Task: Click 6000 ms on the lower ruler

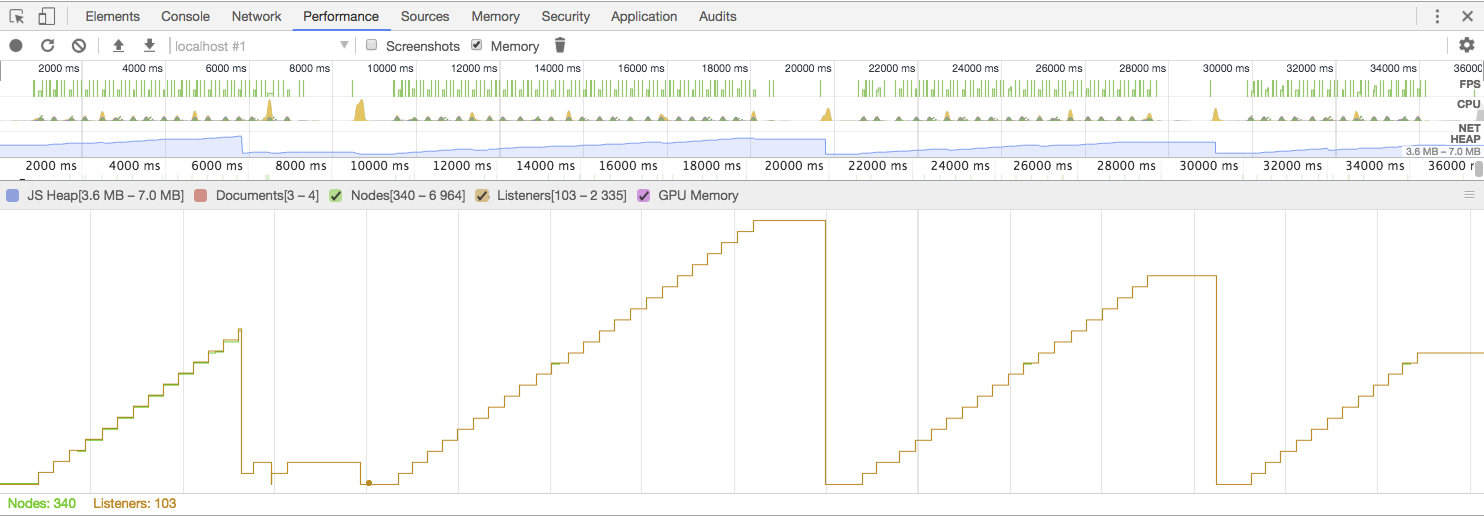Action: click(x=217, y=166)
